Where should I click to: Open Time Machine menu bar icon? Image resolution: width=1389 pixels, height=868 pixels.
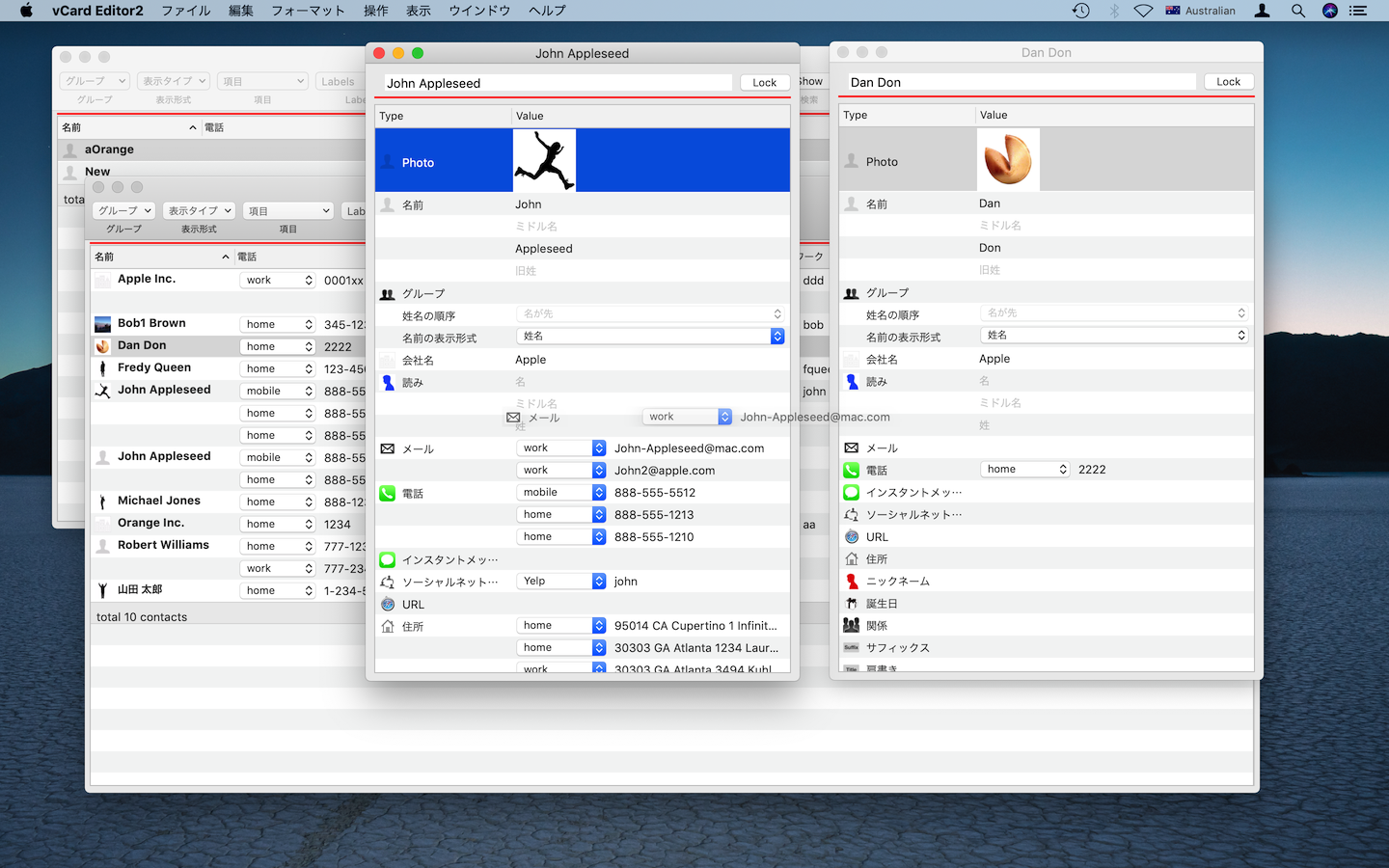tap(1081, 11)
